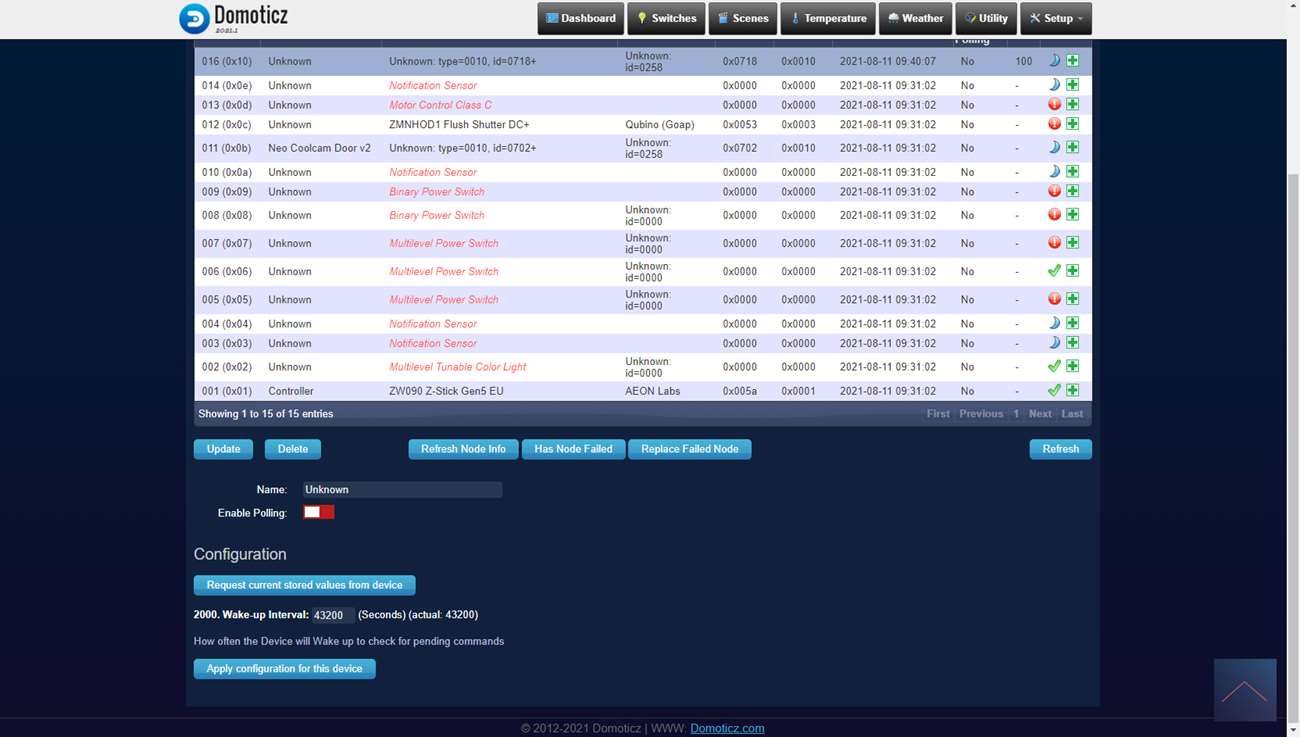This screenshot has width=1300, height=737.
Task: Click the green checkmark icon for node 006
Action: click(1054, 271)
